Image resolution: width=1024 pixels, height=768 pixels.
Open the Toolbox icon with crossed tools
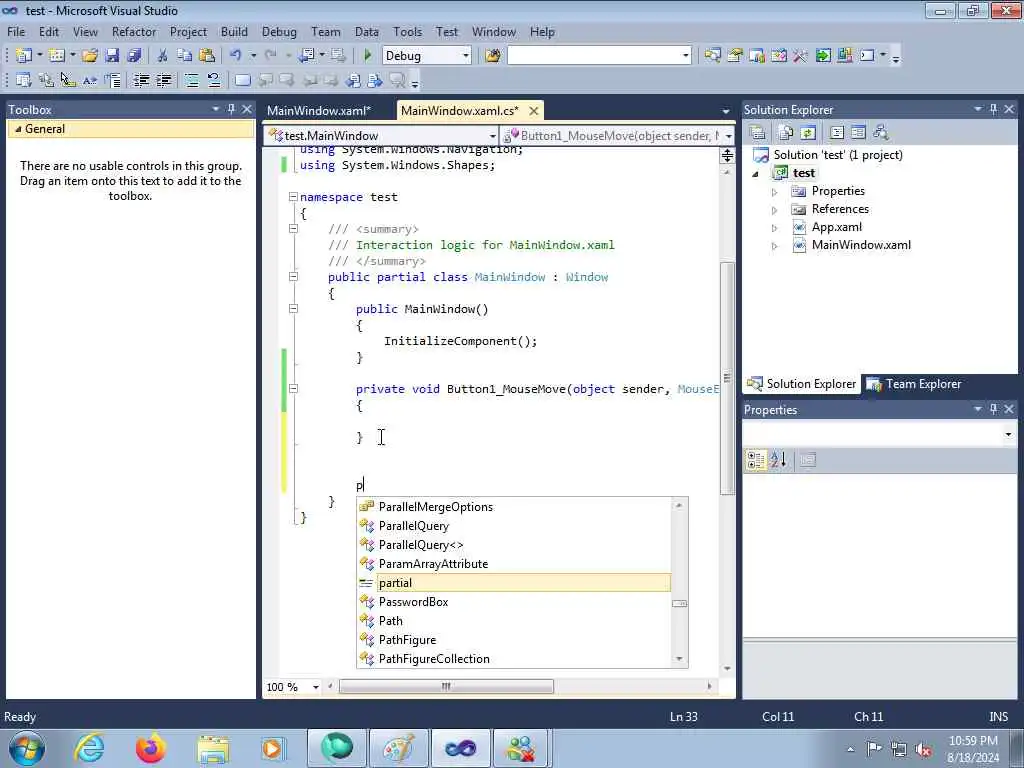801,56
